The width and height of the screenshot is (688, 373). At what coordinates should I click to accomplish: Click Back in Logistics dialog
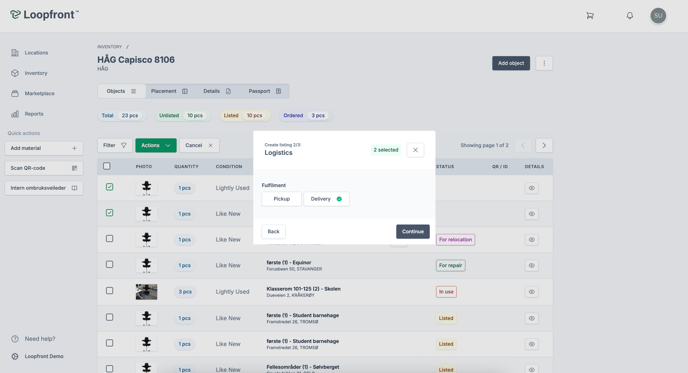[x=273, y=232]
